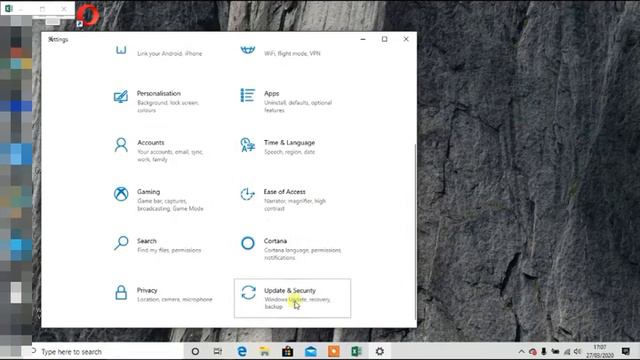640x360 pixels.
Task: Open the Mail app from the taskbar
Action: pos(311,351)
